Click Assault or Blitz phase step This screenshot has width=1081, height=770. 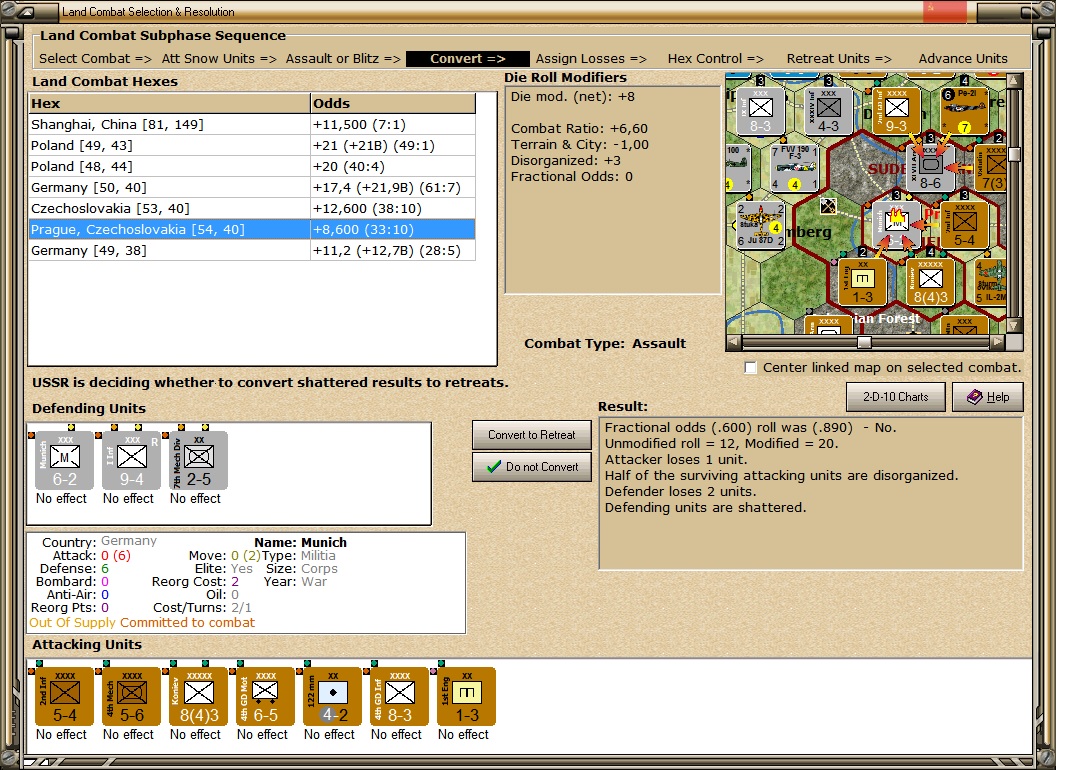point(343,59)
